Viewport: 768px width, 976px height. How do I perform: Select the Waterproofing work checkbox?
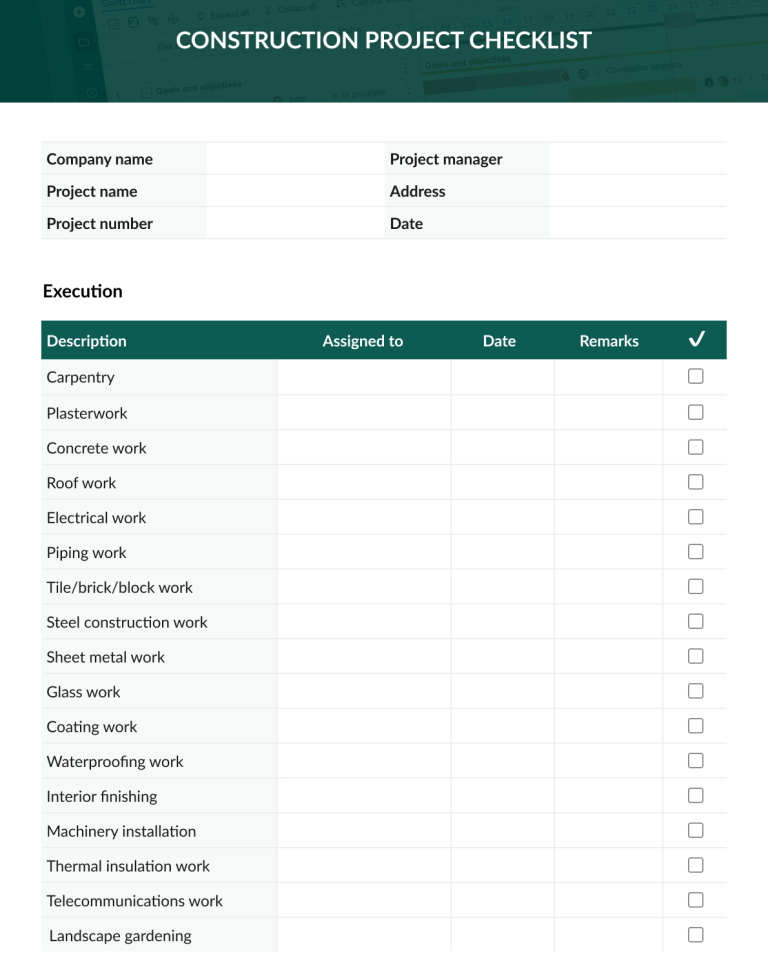tap(696, 761)
